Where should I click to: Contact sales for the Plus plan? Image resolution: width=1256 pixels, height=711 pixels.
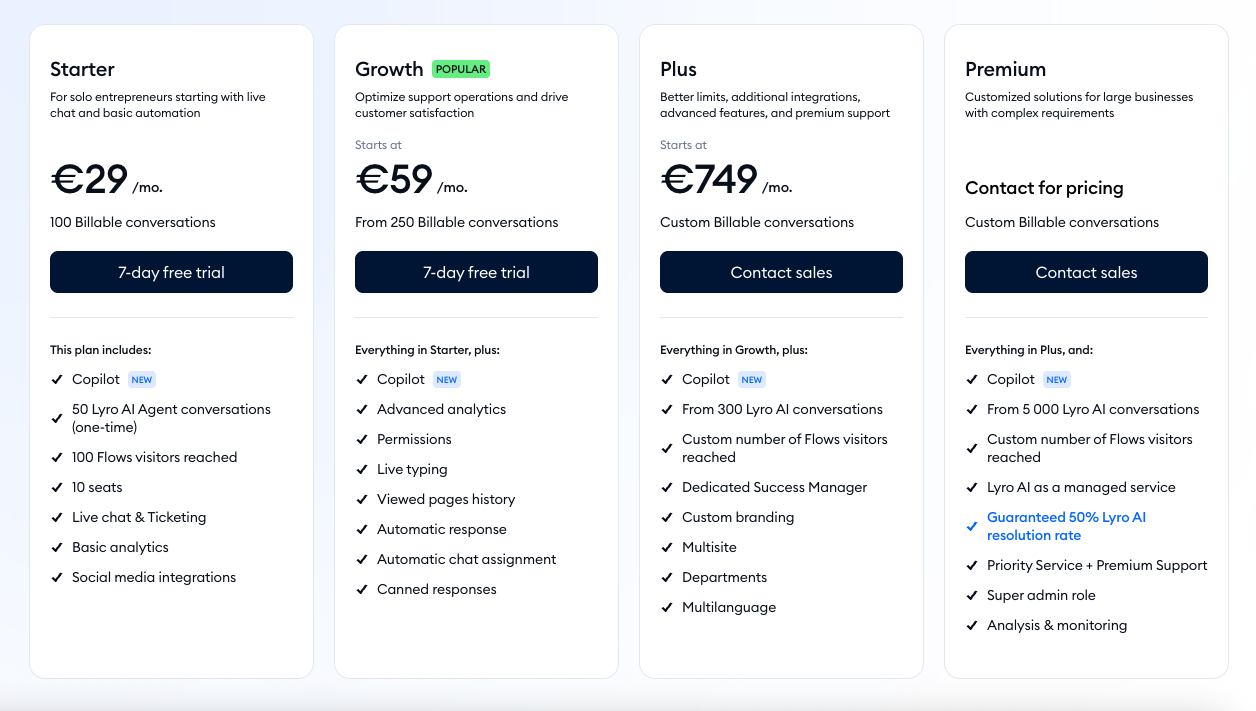(781, 272)
